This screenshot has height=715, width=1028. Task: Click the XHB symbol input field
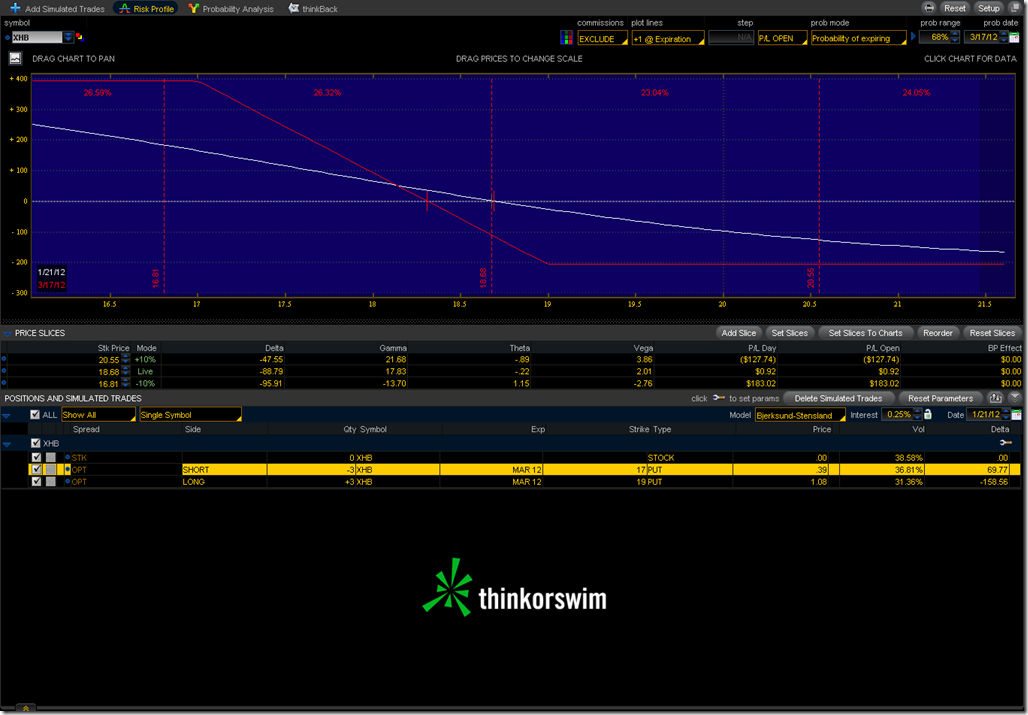click(x=37, y=37)
